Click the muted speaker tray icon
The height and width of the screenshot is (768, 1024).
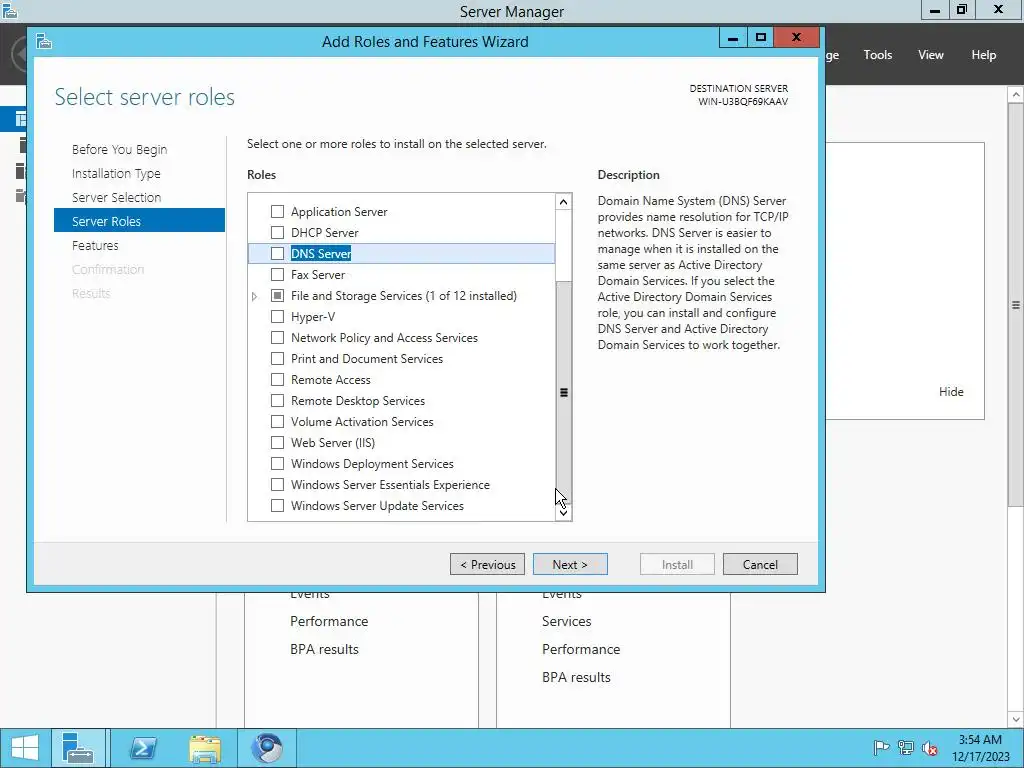(930, 748)
